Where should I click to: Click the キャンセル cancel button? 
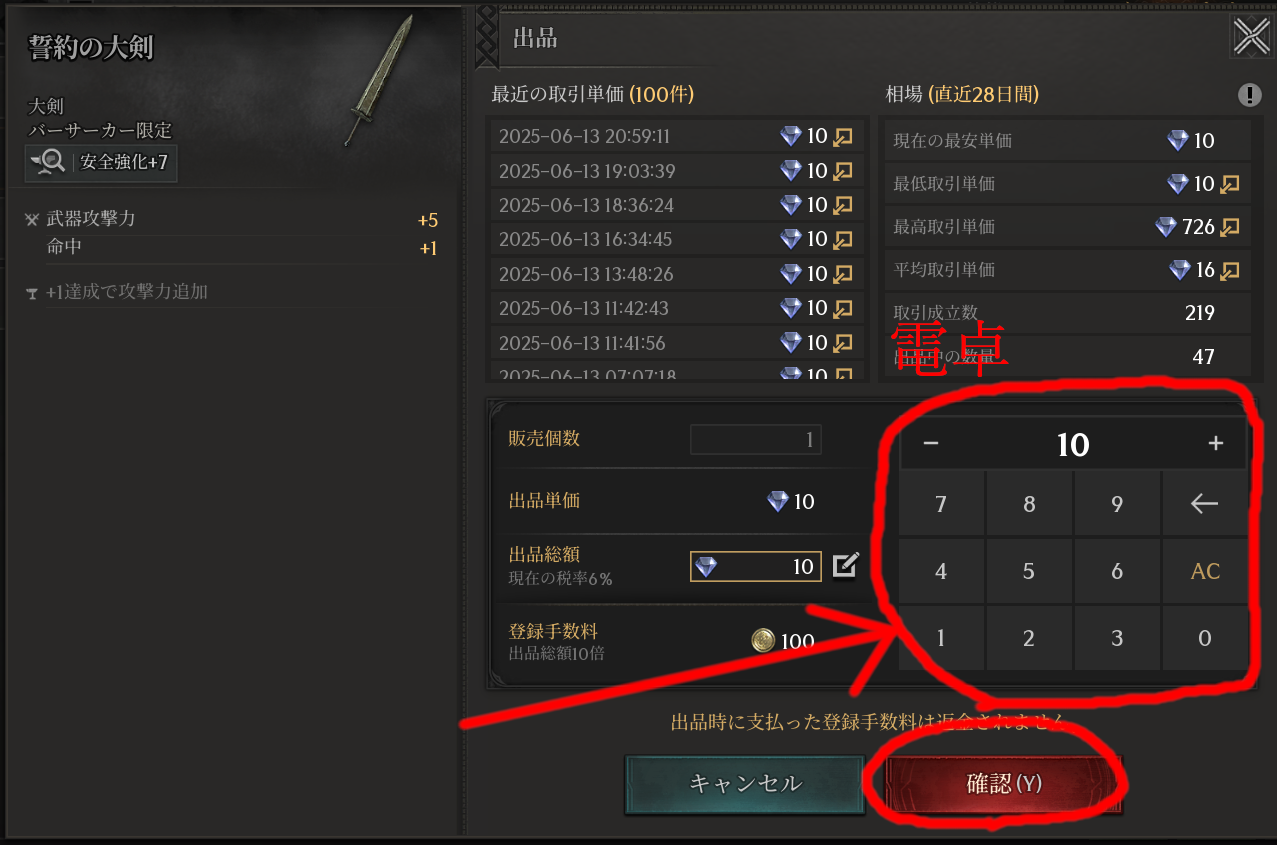click(x=745, y=784)
